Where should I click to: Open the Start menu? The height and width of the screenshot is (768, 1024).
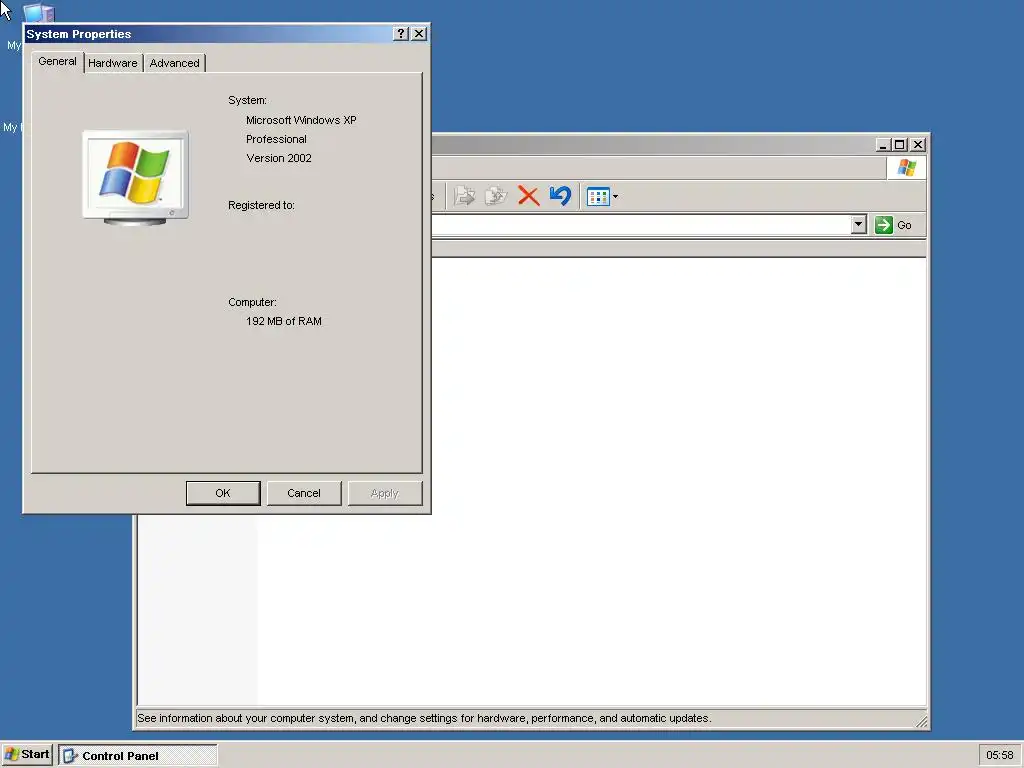pyautogui.click(x=26, y=754)
